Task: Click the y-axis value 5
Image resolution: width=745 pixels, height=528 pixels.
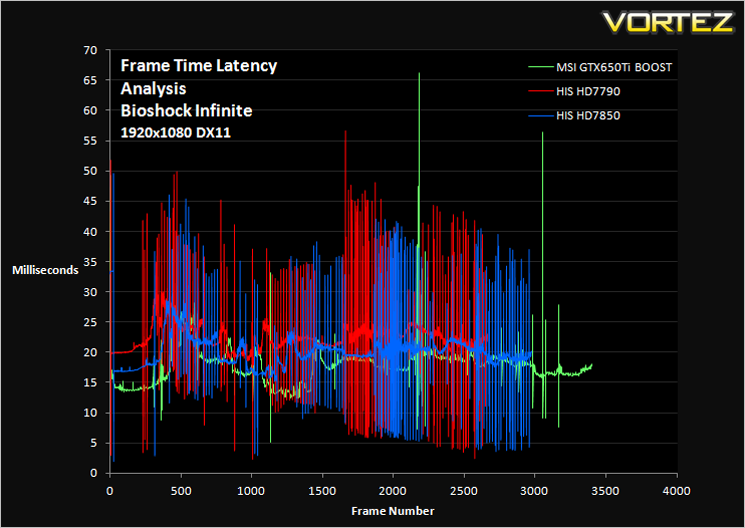Action: 94,443
